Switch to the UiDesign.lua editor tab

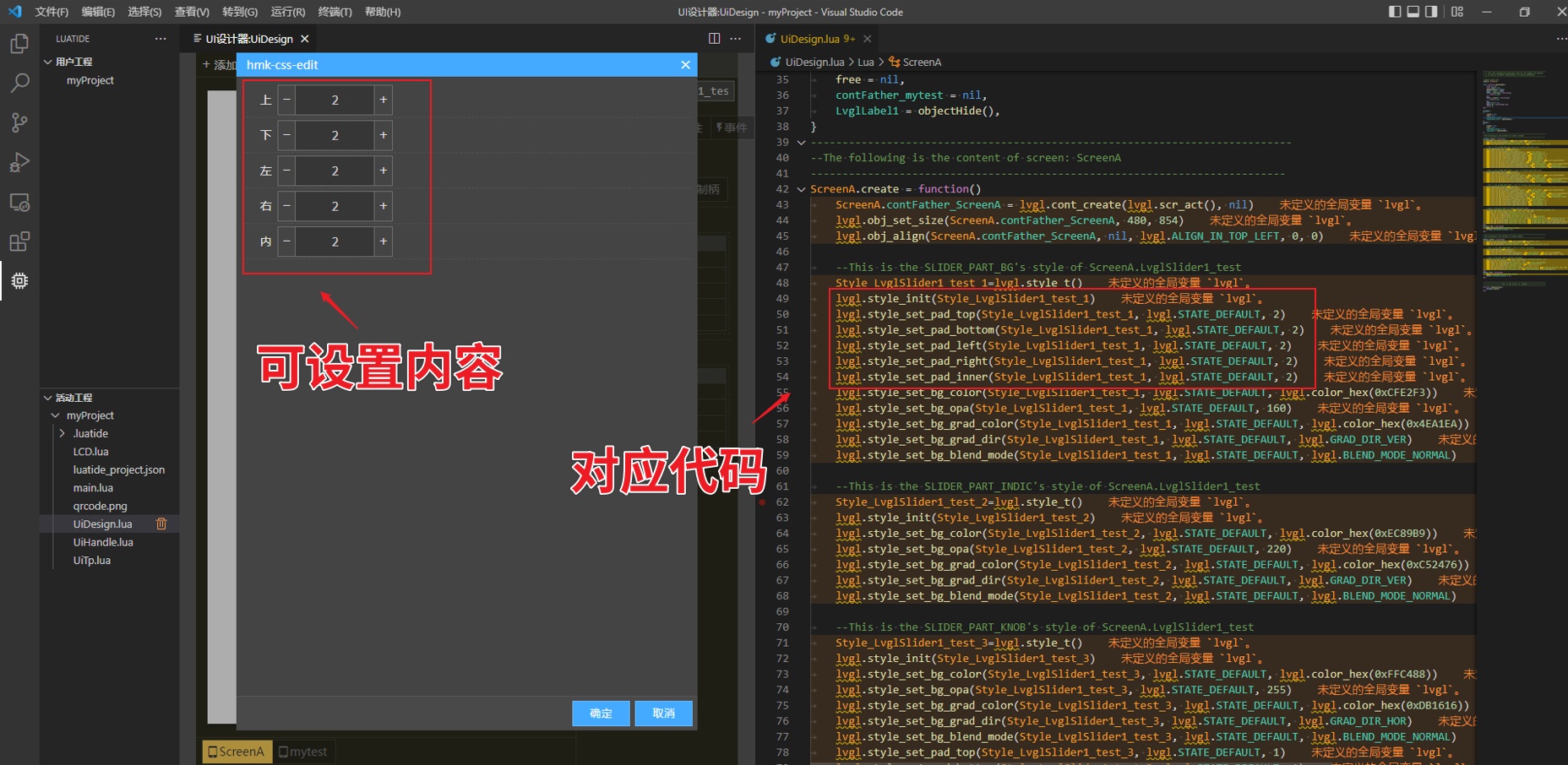pyautogui.click(x=813, y=38)
